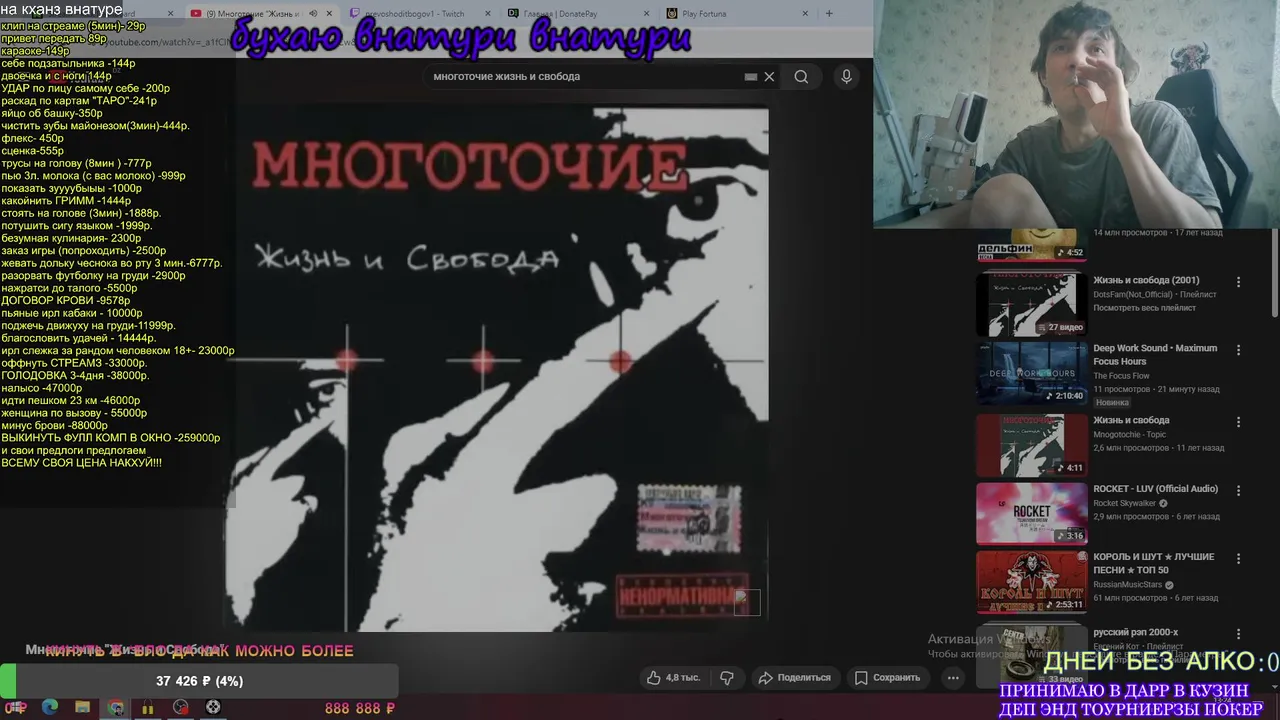This screenshot has width=1280, height=720.
Task: Clear the YouTube search query
Action: click(769, 77)
